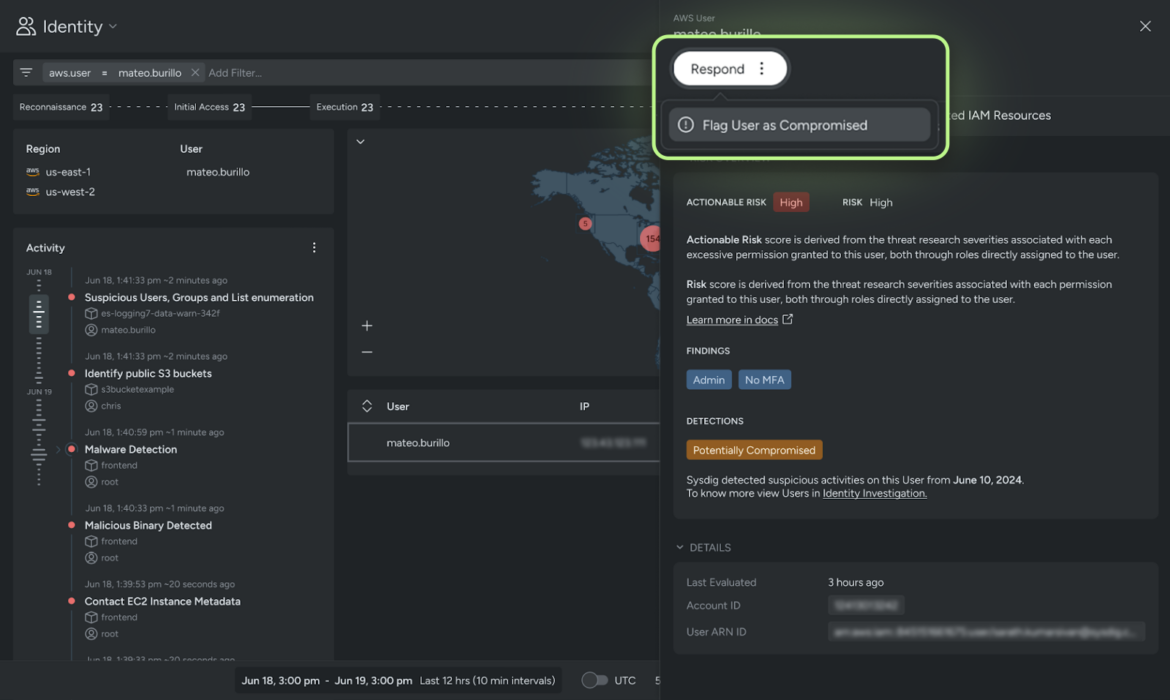Click the JUN 18 timeline marker
1170x700 pixels.
[39, 272]
